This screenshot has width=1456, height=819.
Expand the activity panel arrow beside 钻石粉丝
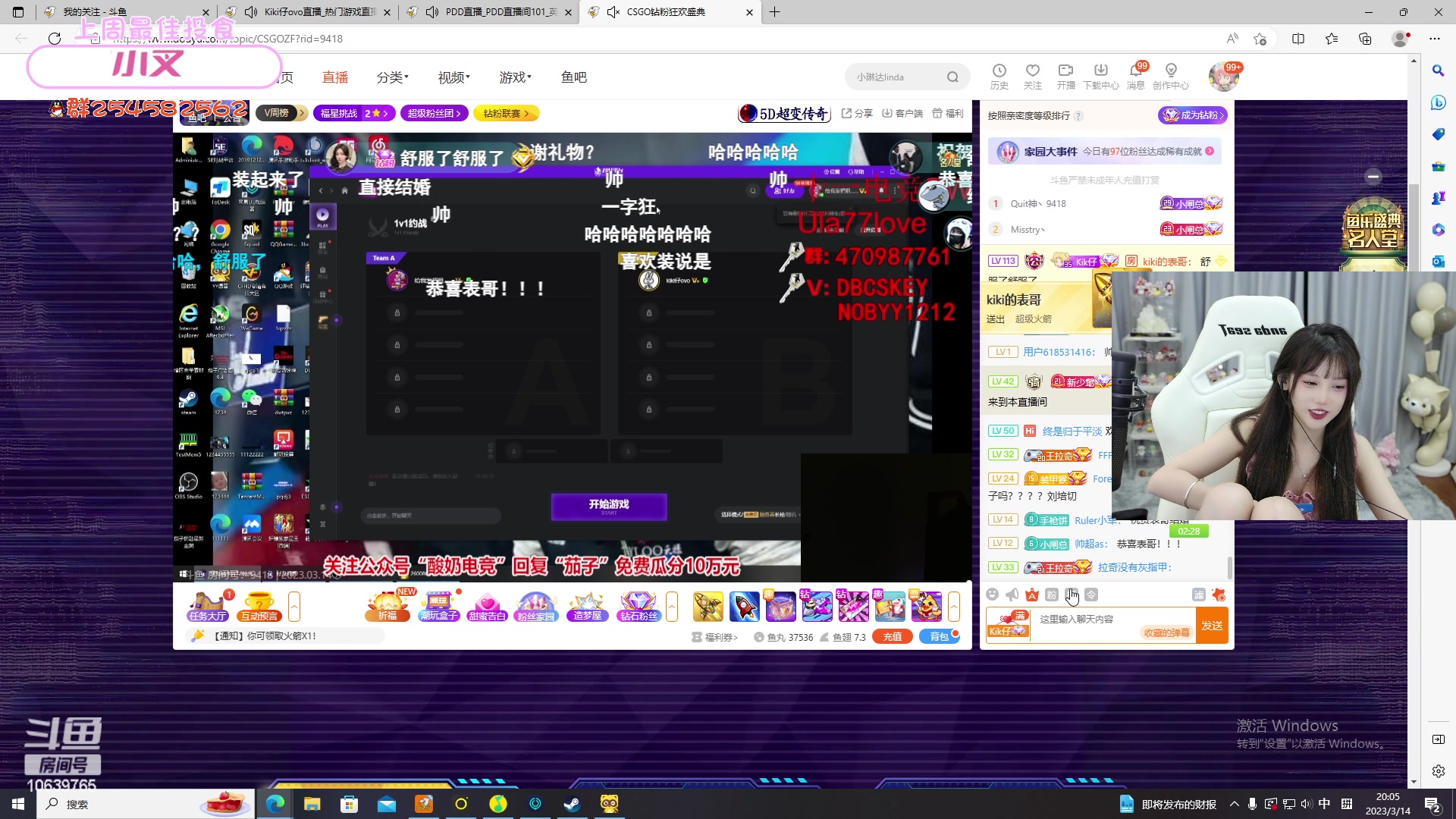(672, 606)
